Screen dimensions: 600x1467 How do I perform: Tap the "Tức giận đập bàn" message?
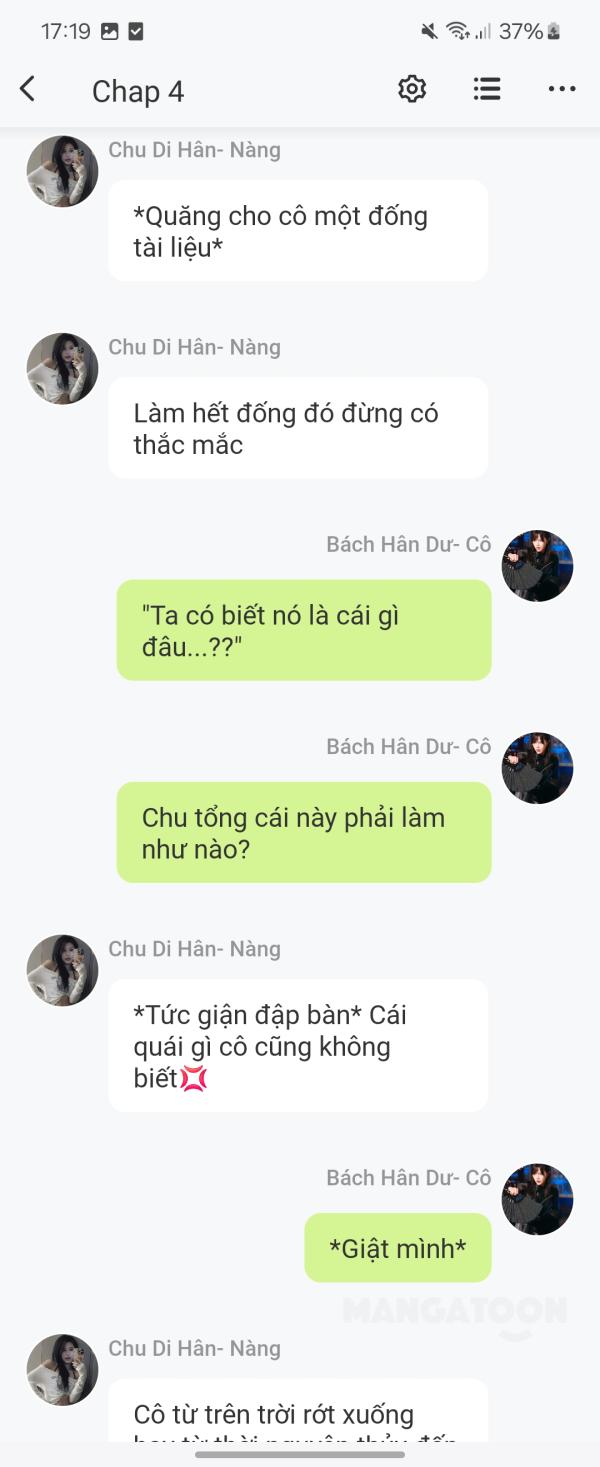tap(298, 1045)
